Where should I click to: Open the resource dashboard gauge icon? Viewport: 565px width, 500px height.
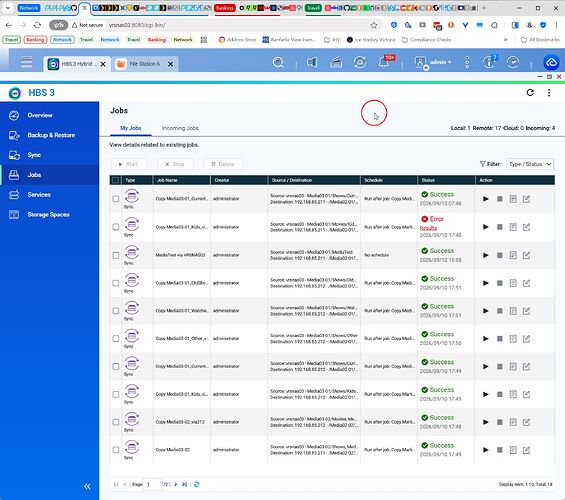(513, 62)
